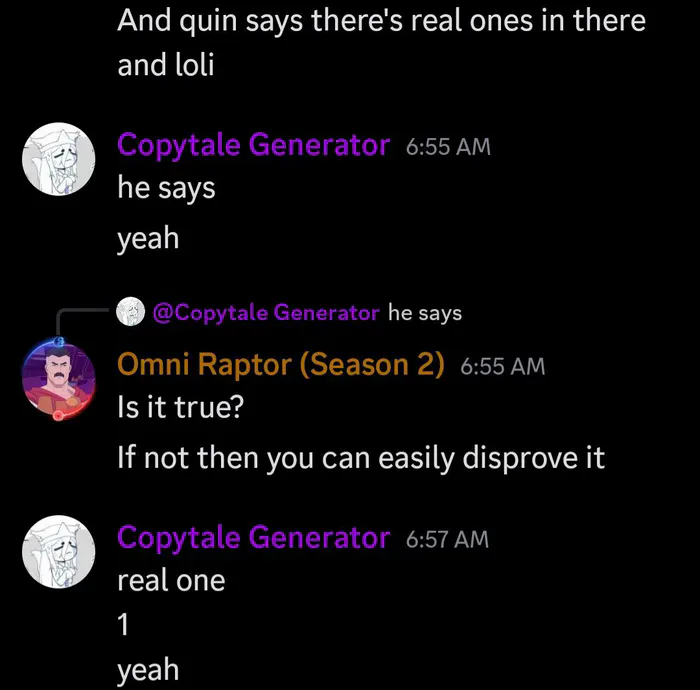Jump to the replied 'he says' preview text
Screen dimensions: 700x690
[425, 313]
